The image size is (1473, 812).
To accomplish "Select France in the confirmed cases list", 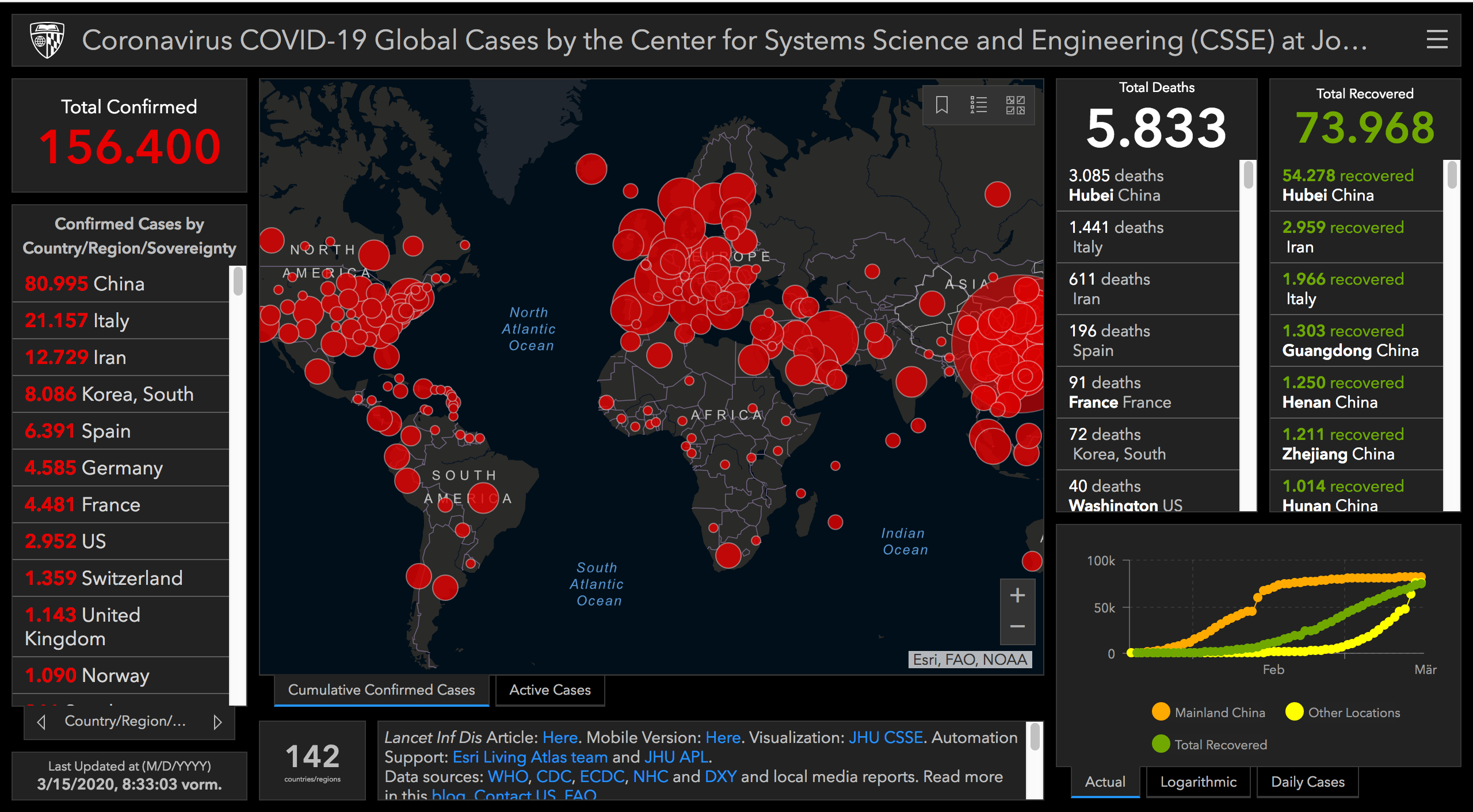I will [121, 504].
